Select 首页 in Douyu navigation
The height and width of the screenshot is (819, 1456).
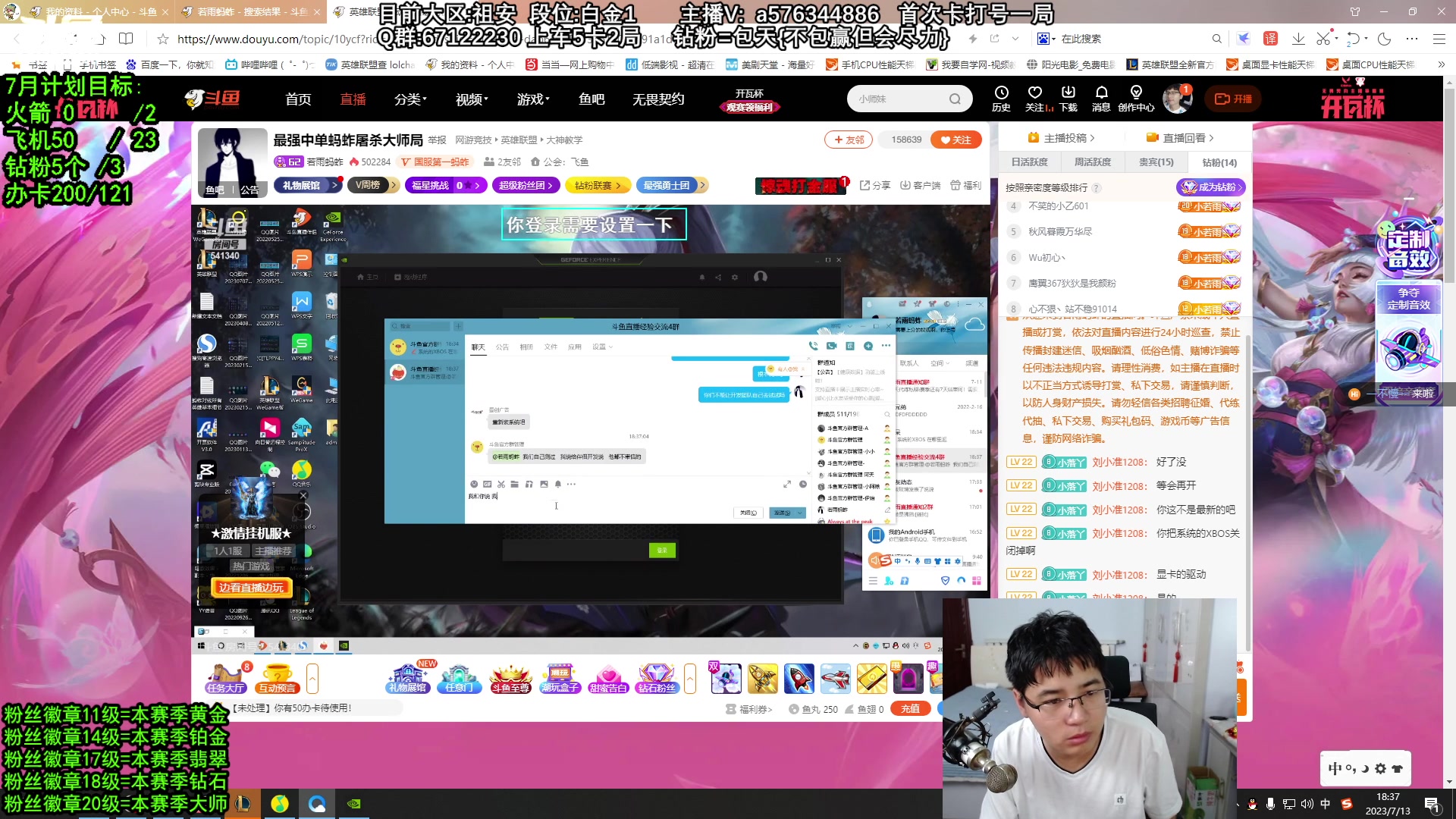click(298, 99)
